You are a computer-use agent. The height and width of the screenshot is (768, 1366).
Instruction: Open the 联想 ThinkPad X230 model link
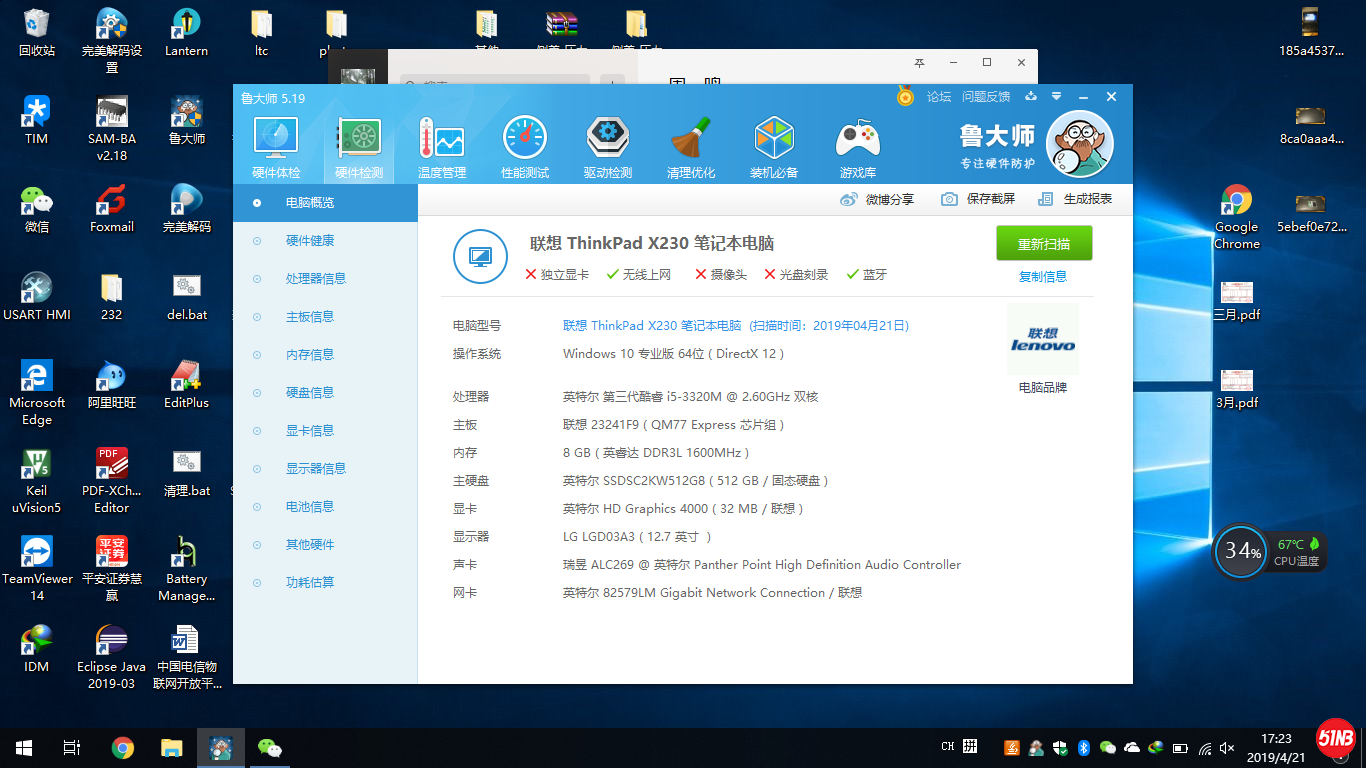tap(651, 326)
